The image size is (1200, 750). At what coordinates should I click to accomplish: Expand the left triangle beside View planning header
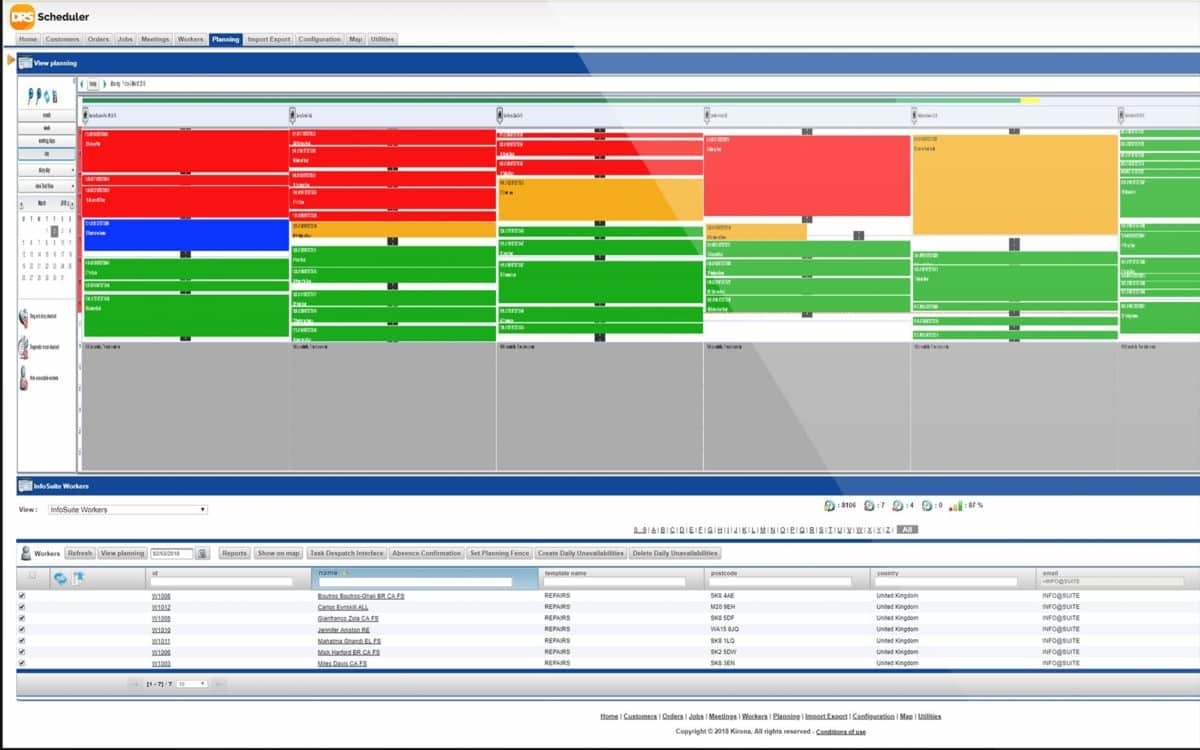coord(11,61)
